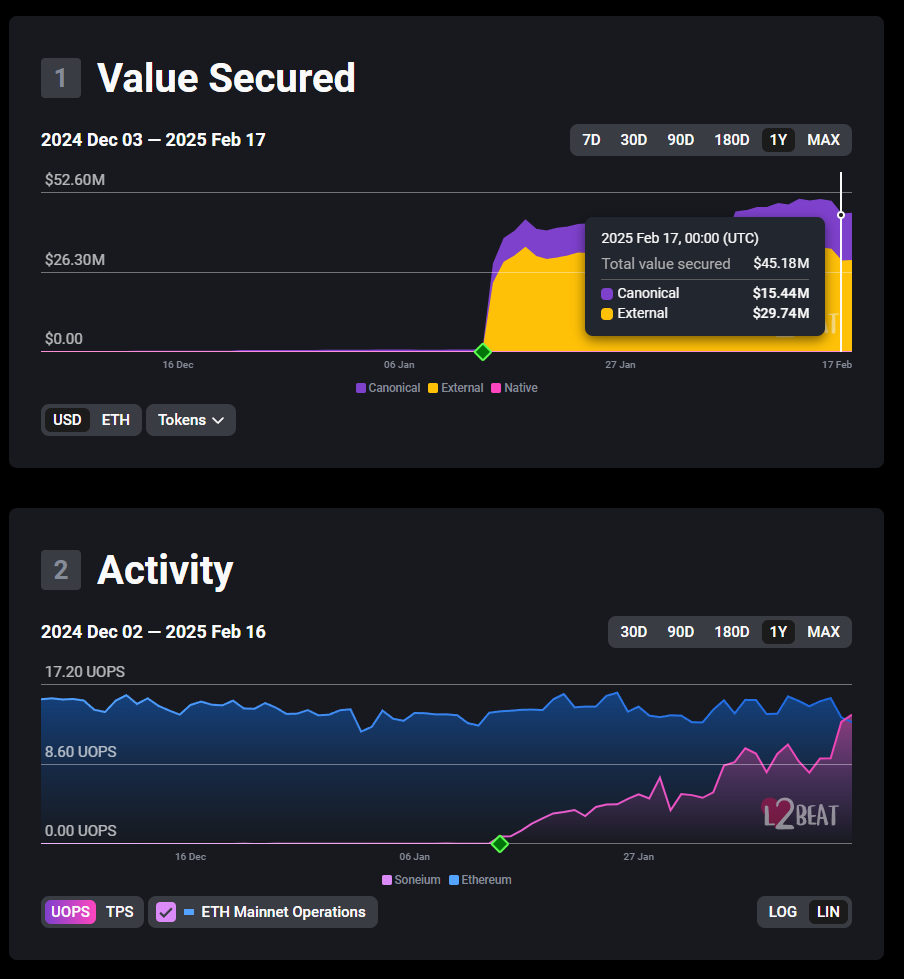Set activity chart scale to LOG
Image resolution: width=904 pixels, height=979 pixels.
[782, 912]
